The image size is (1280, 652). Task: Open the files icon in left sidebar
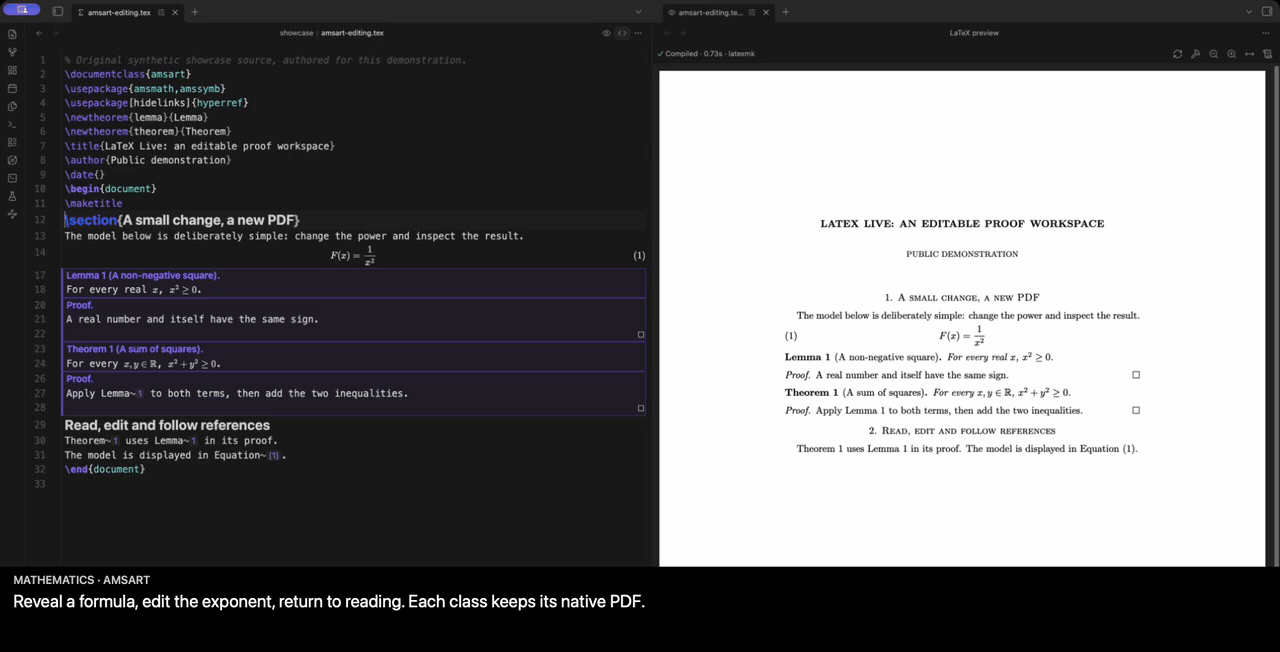point(12,34)
